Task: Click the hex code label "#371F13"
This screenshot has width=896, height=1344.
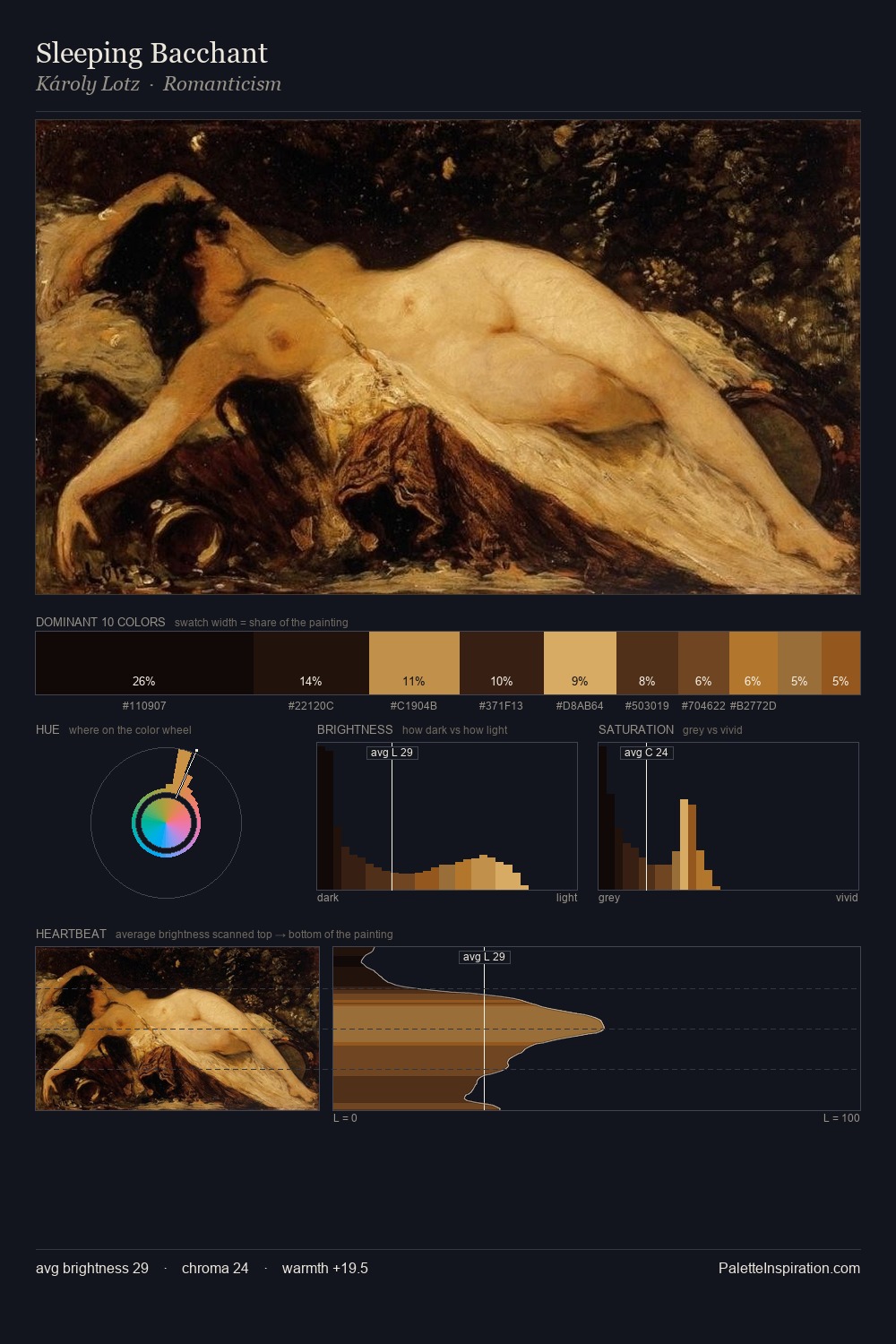Action: click(501, 706)
